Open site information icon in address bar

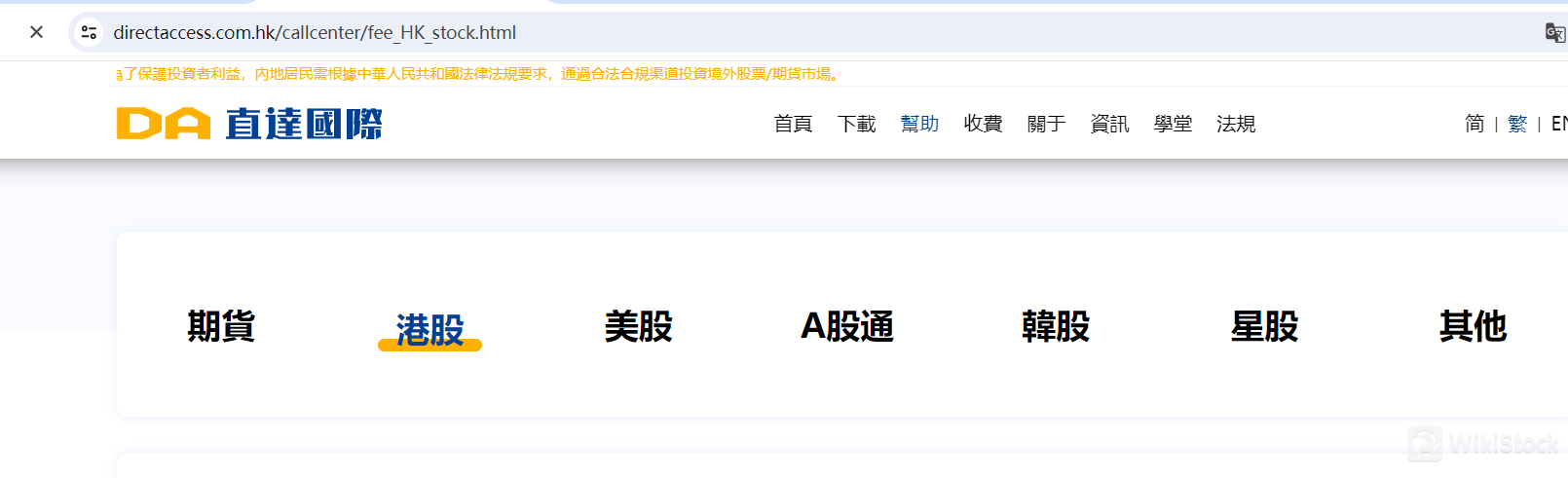pyautogui.click(x=89, y=32)
